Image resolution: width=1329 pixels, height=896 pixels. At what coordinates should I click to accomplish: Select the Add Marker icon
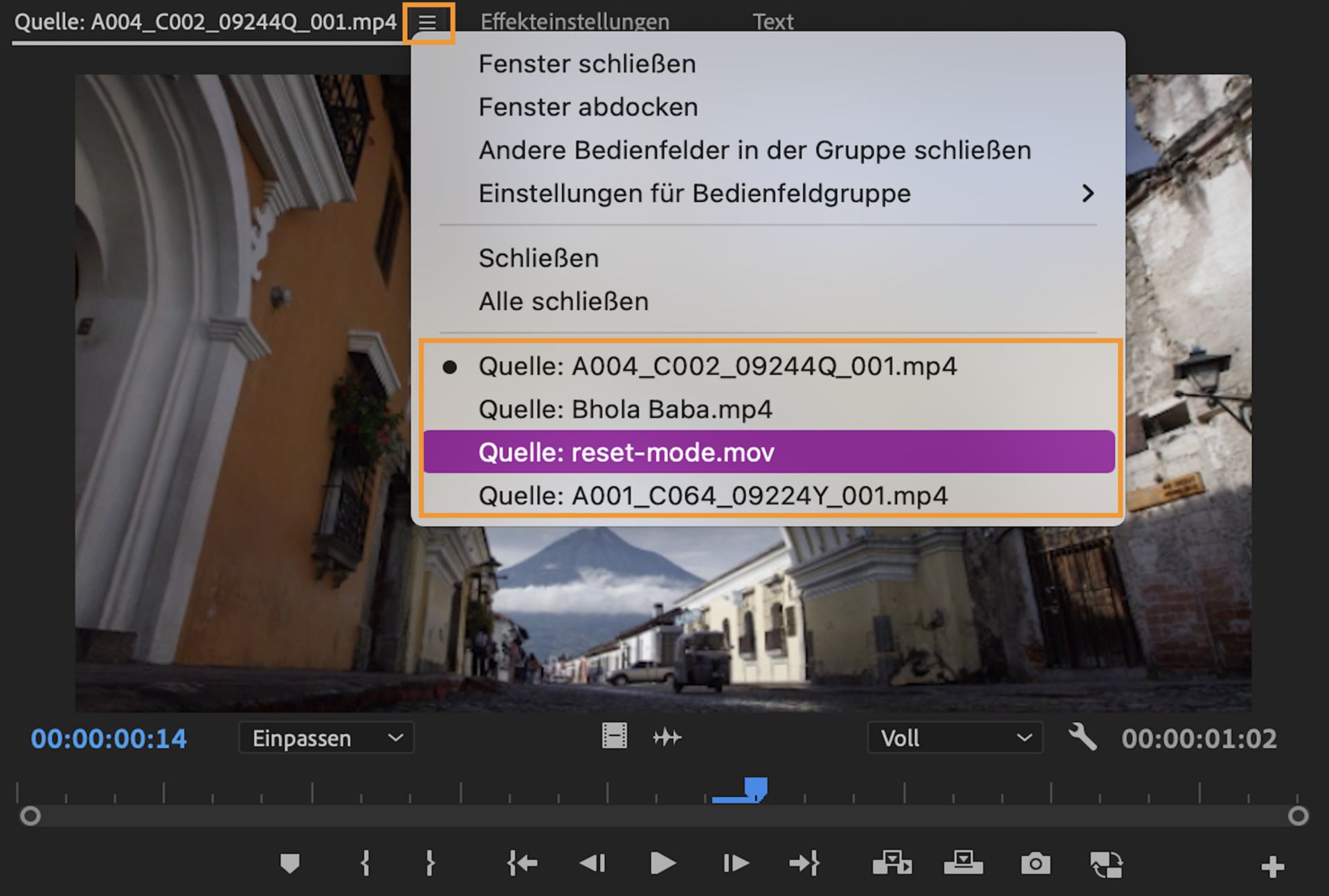[291, 863]
